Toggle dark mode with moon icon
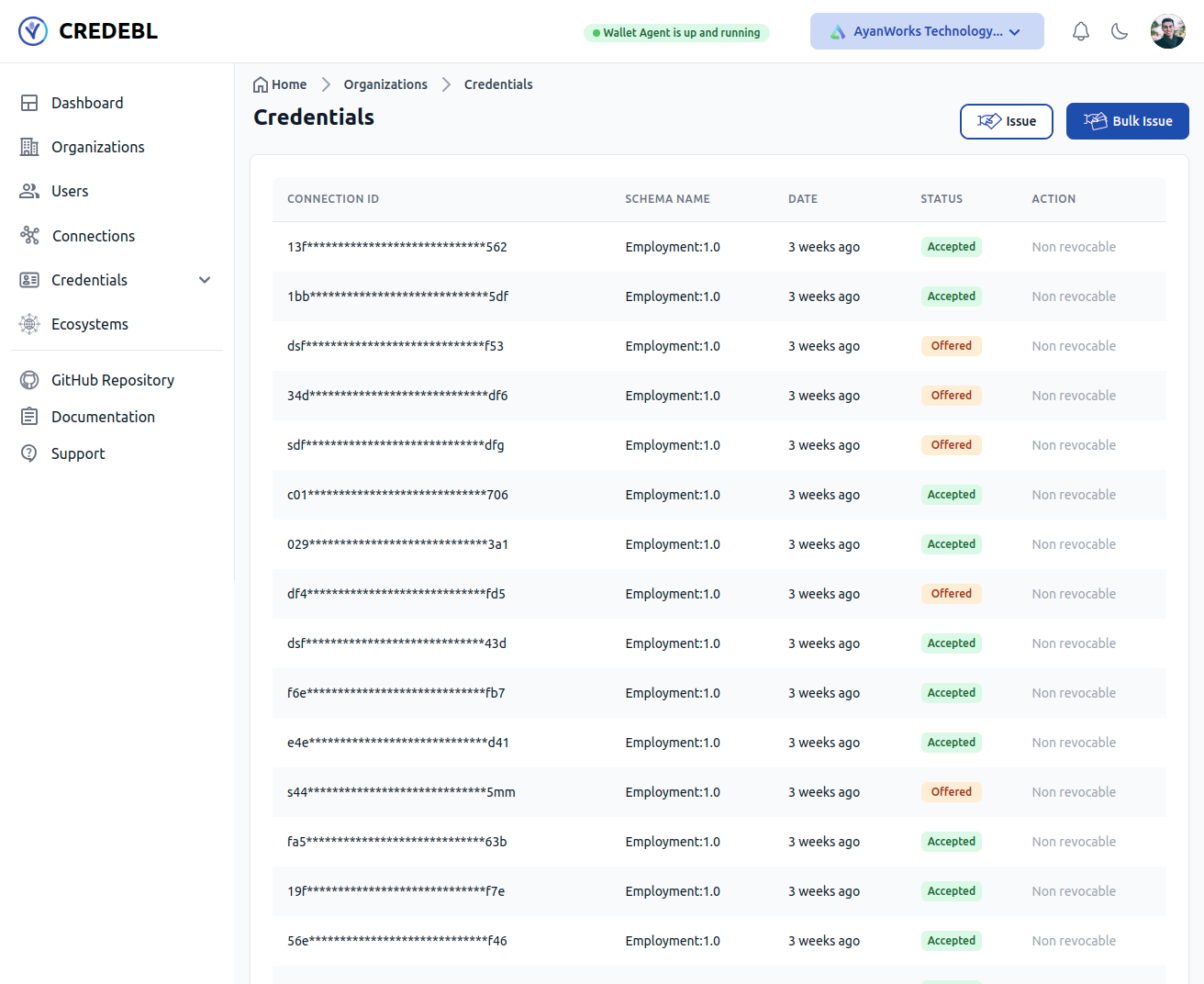The height and width of the screenshot is (984, 1204). [x=1120, y=31]
